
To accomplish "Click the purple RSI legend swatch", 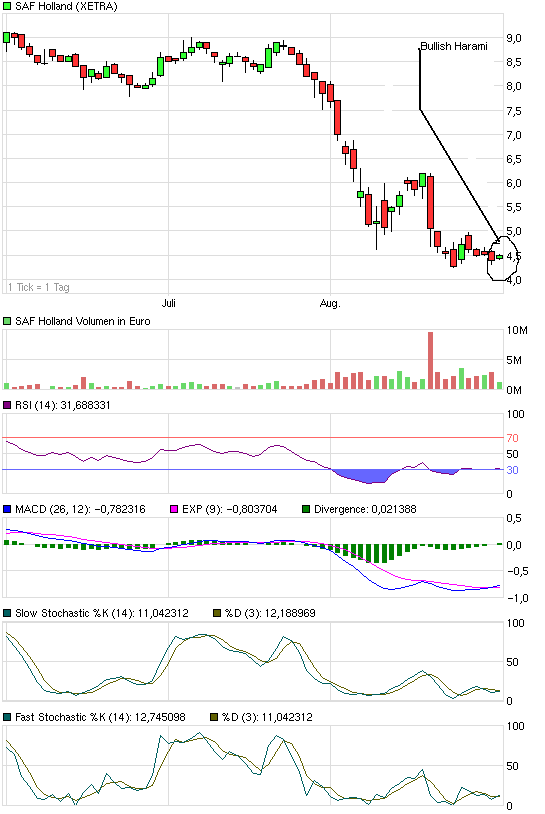I will click(7, 405).
